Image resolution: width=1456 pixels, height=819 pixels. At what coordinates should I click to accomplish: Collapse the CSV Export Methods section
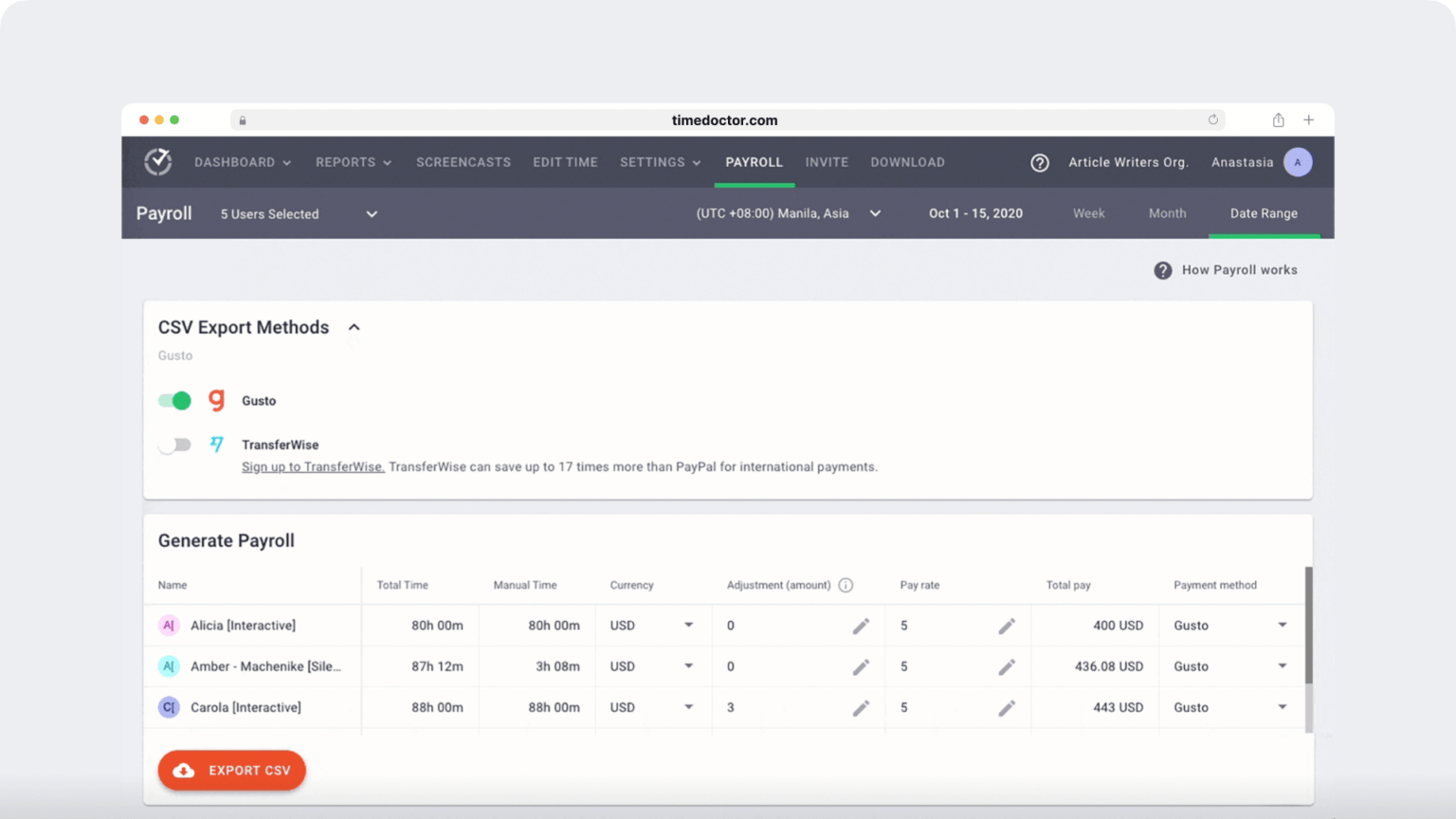point(354,326)
